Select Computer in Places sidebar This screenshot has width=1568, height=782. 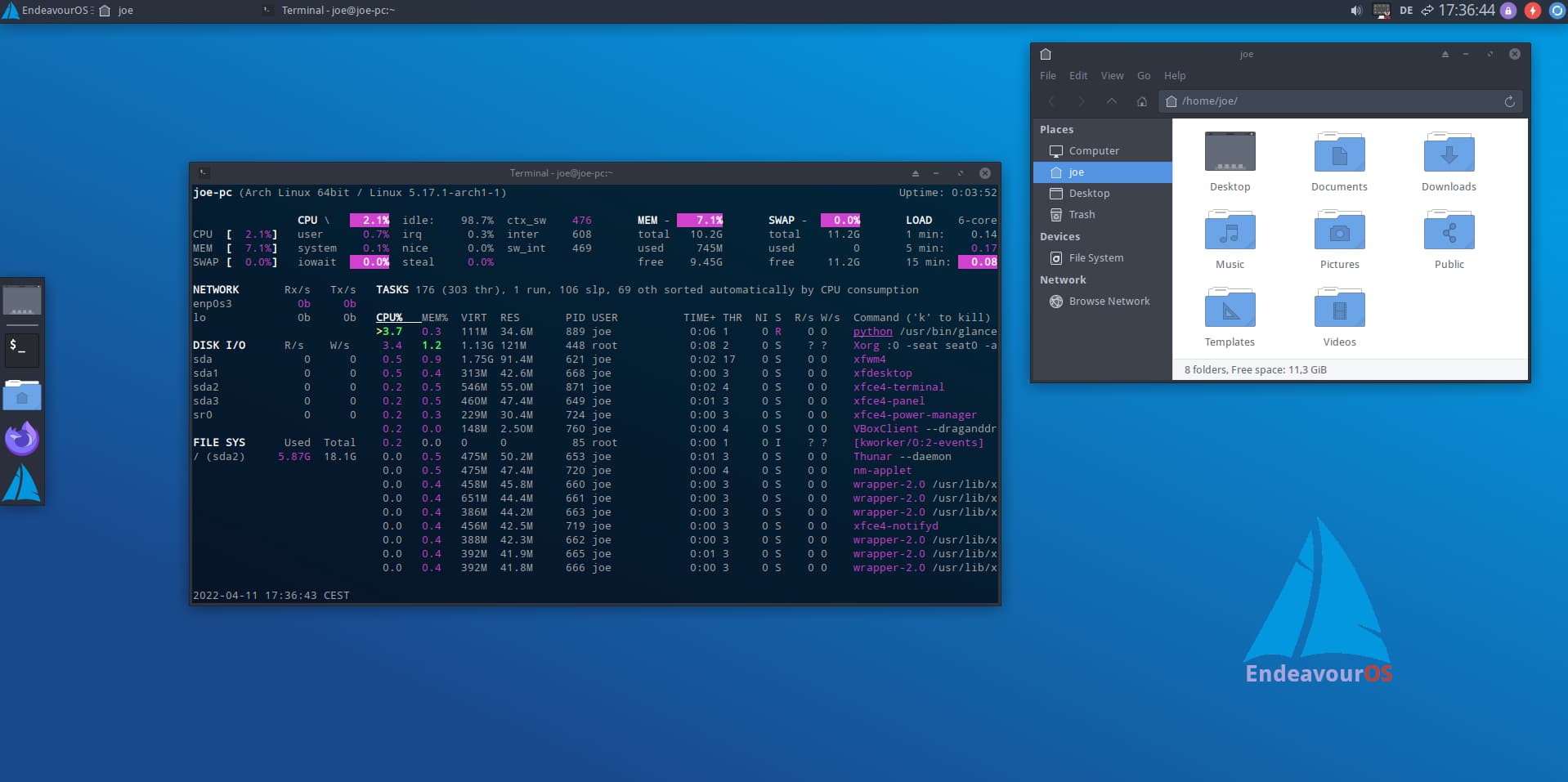click(1102, 151)
